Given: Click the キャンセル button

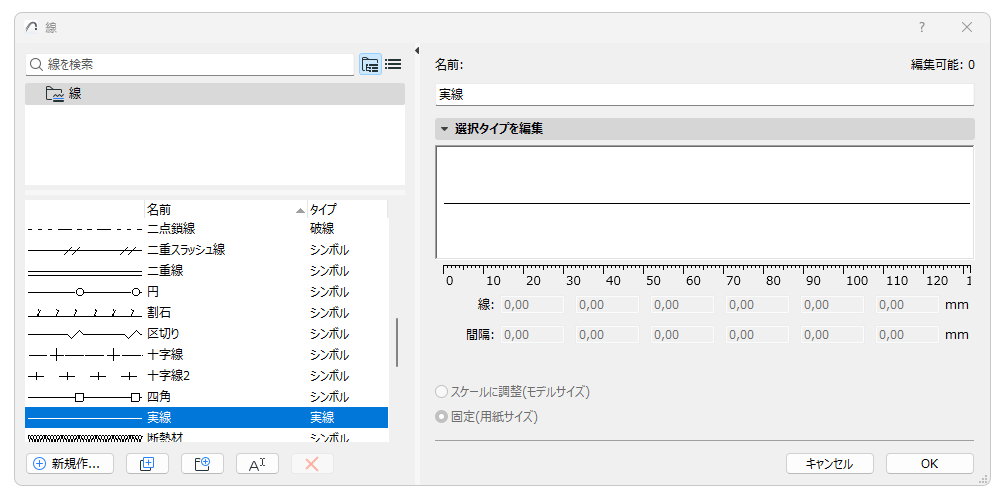Looking at the screenshot, I should pos(829,464).
